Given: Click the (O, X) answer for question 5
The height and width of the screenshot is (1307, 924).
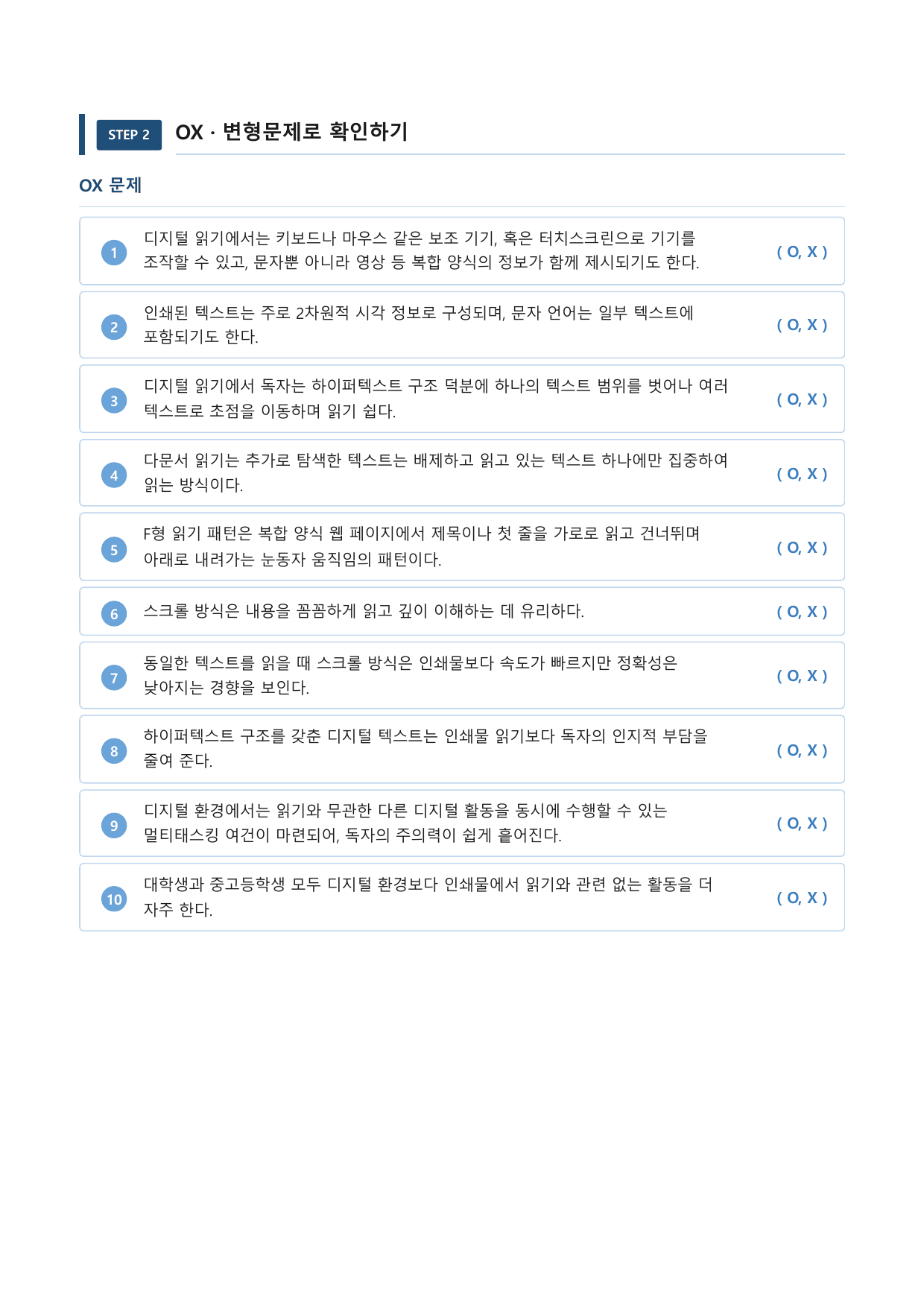Looking at the screenshot, I should [x=802, y=548].
